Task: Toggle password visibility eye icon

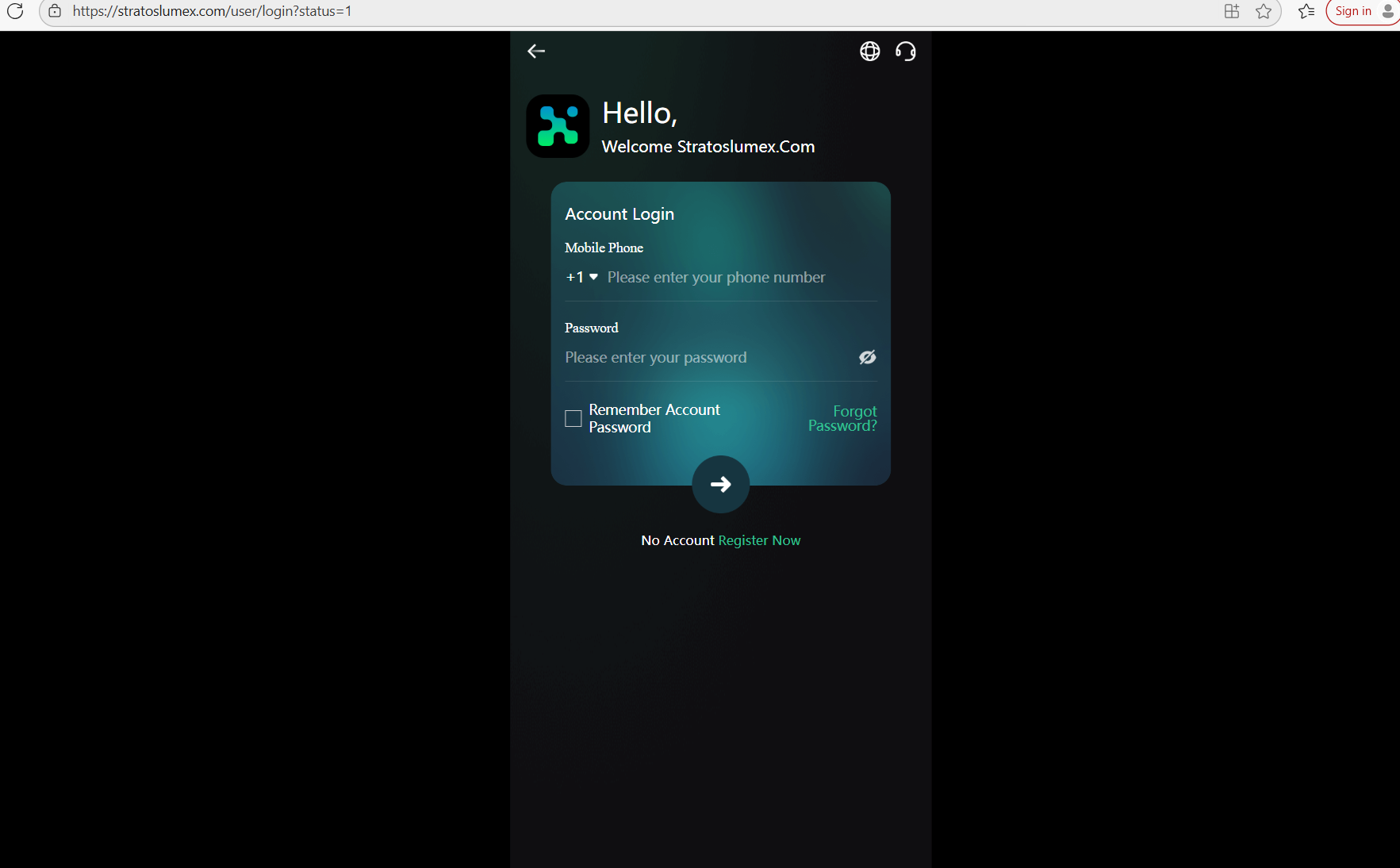Action: (867, 358)
